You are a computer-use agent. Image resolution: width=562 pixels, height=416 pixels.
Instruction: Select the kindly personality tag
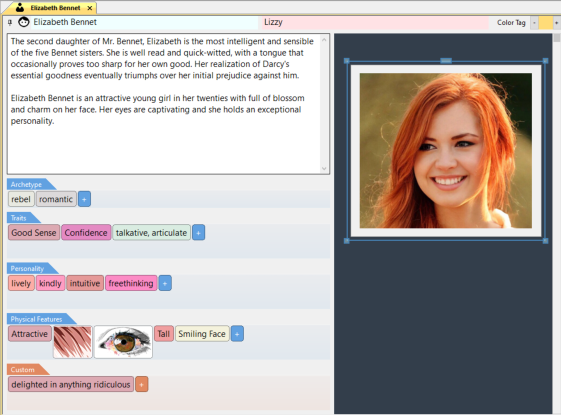[x=51, y=283]
